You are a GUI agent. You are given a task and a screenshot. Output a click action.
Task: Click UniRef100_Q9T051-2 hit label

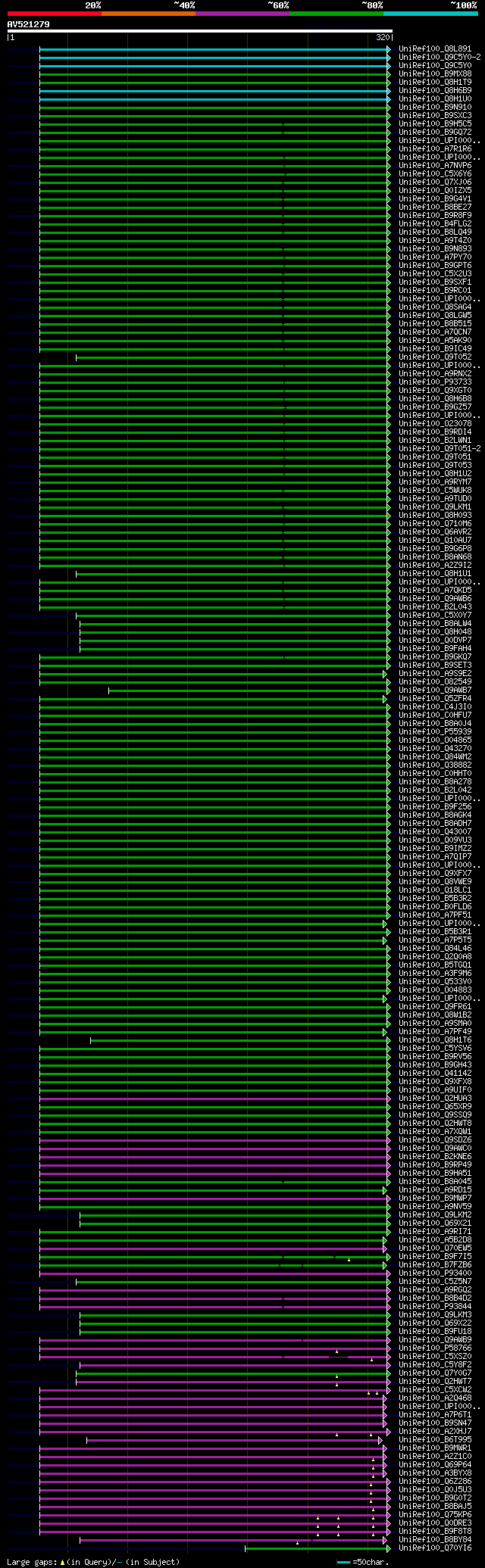pyautogui.click(x=440, y=449)
